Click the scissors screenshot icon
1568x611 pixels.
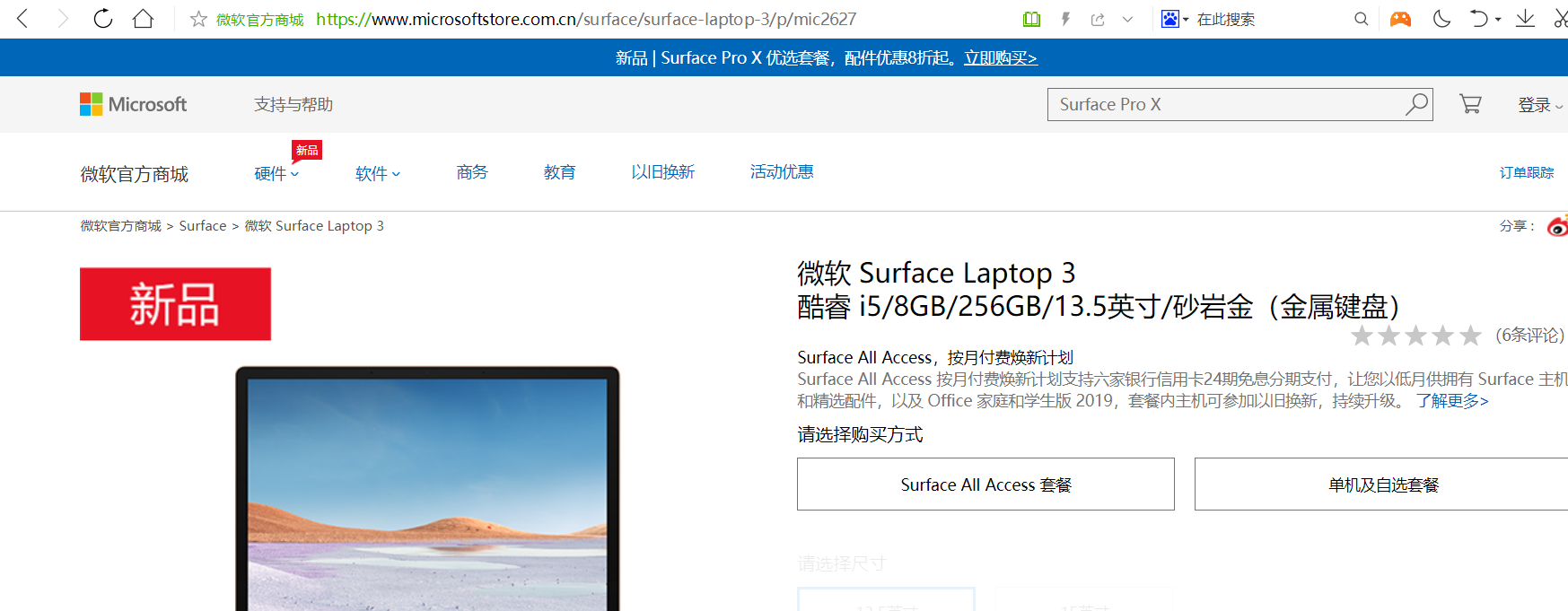click(1561, 19)
